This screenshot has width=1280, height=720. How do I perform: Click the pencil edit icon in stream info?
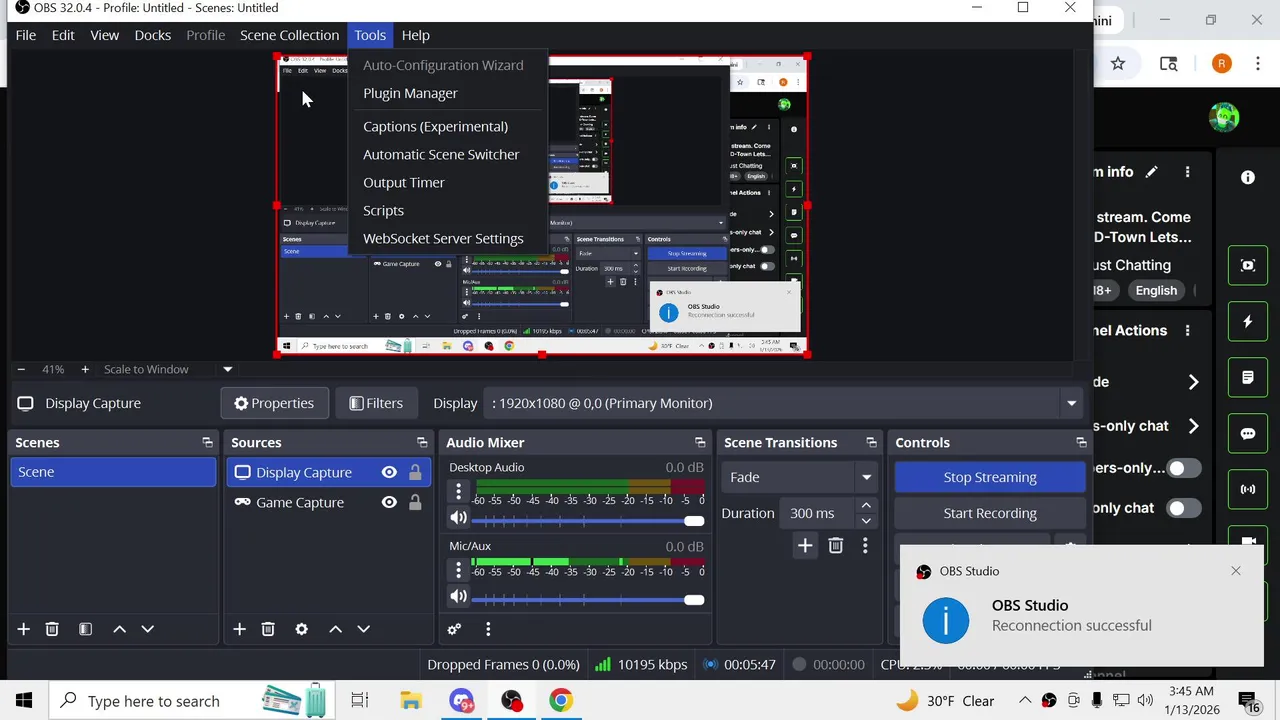[1152, 172]
